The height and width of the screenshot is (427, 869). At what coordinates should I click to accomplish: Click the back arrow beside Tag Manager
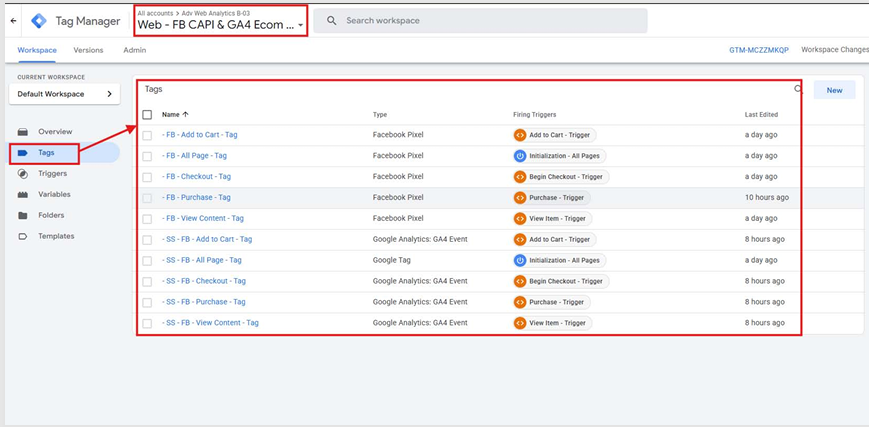[13, 21]
